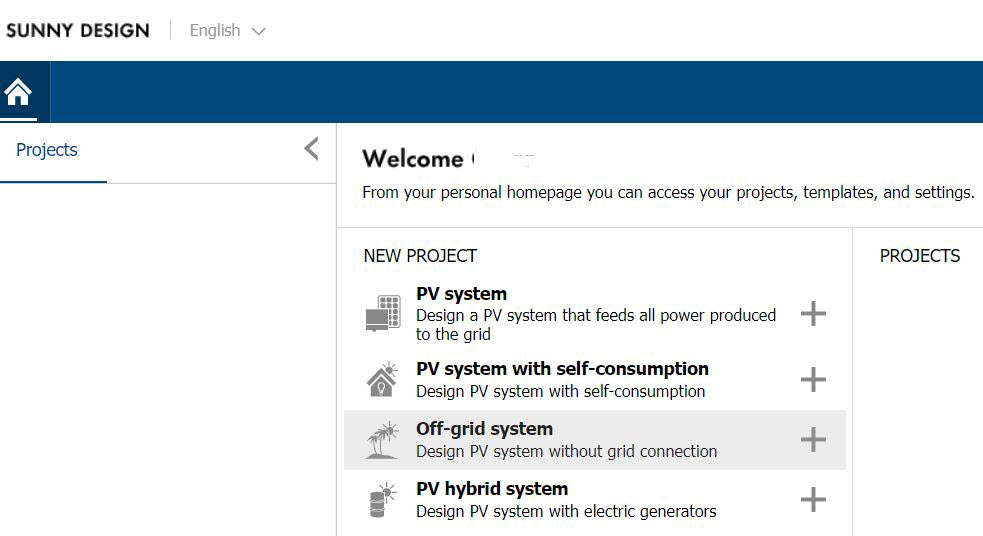Choose 'PV system with self-consumption' title
The height and width of the screenshot is (536, 983).
(562, 369)
